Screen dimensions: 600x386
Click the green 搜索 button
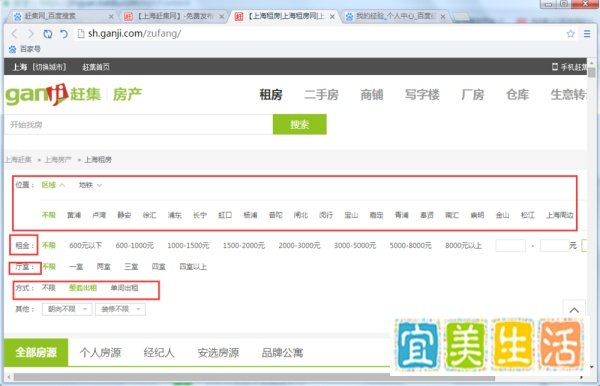(300, 124)
